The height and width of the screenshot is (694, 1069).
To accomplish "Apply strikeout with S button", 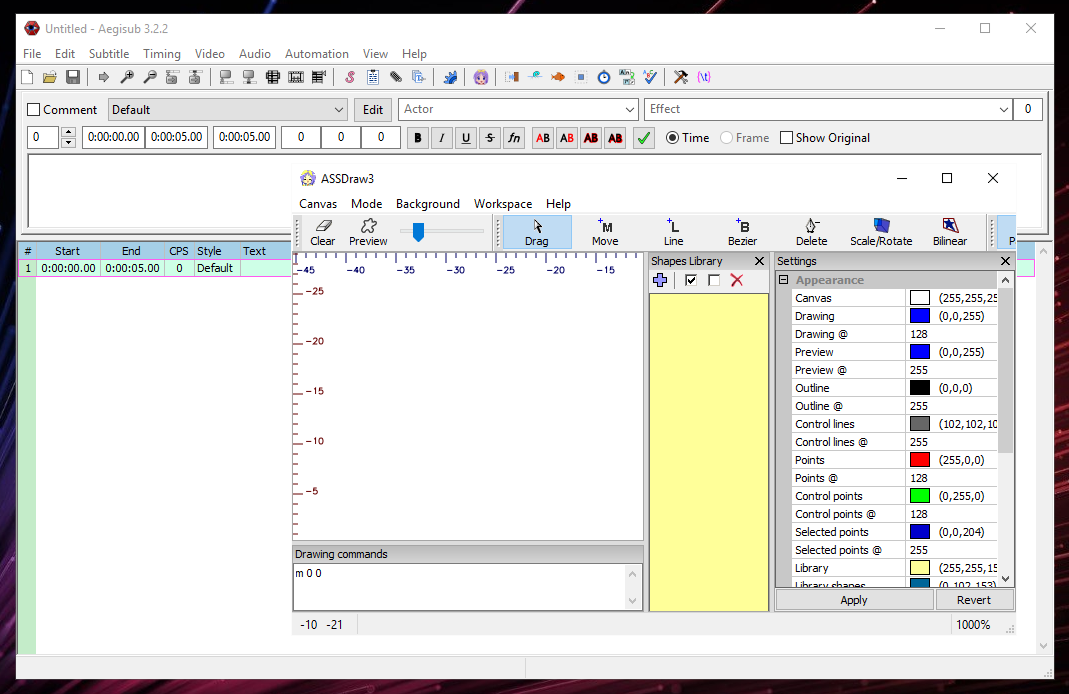I will click(490, 138).
